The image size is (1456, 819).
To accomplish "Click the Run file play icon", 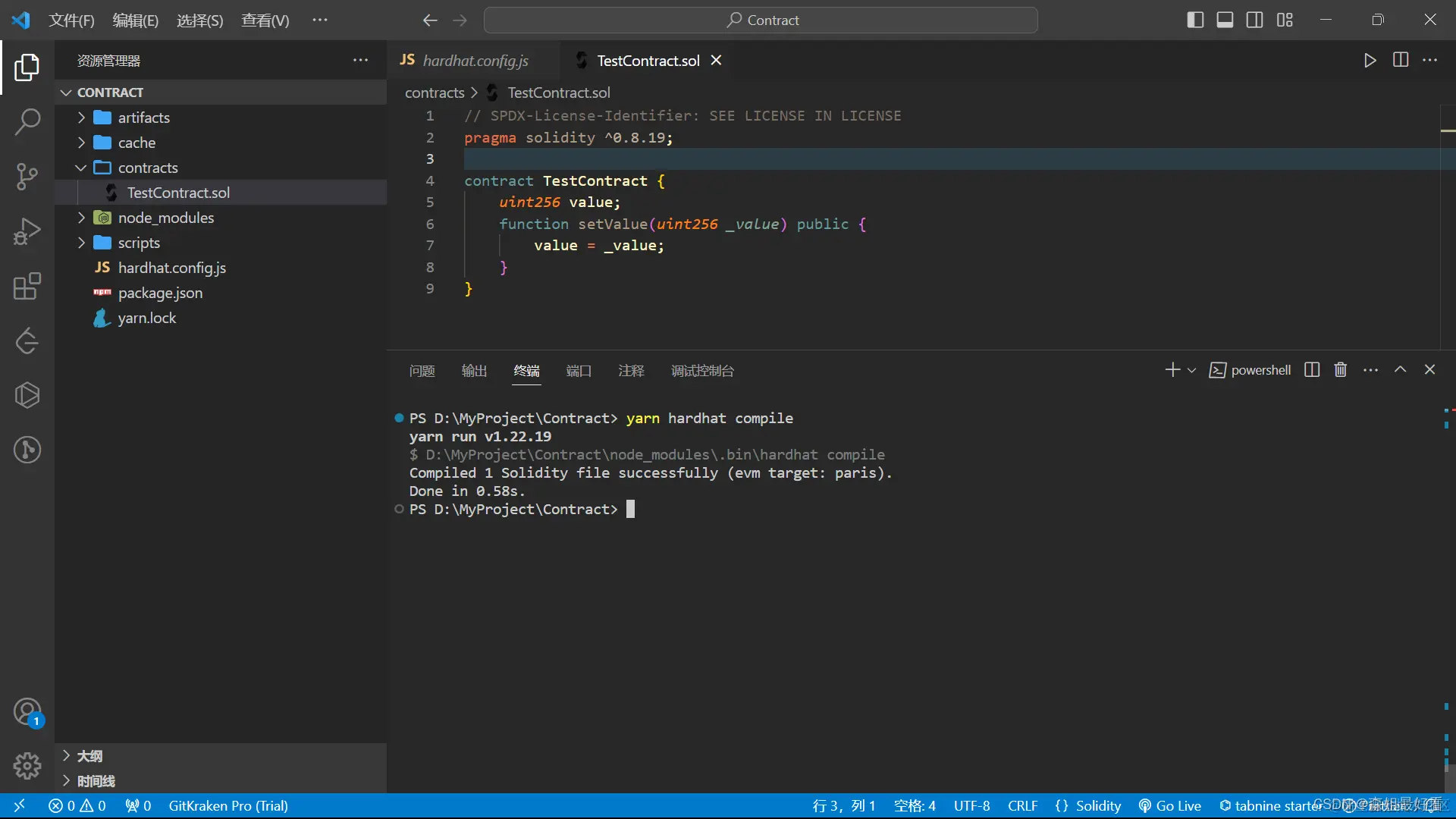I will point(1370,61).
